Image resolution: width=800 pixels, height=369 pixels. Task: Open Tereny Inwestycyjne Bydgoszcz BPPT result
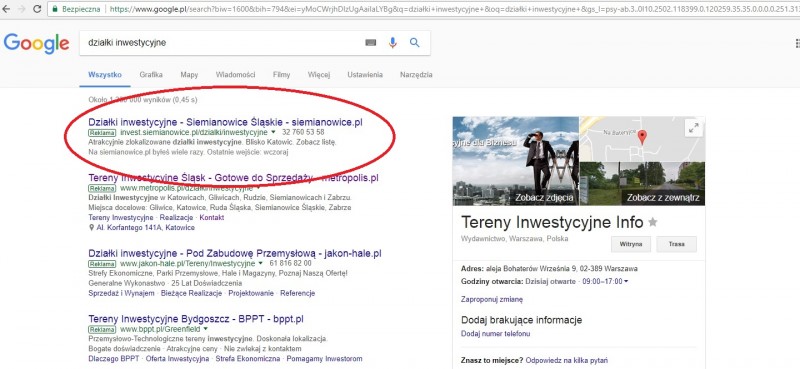pyautogui.click(x=196, y=319)
